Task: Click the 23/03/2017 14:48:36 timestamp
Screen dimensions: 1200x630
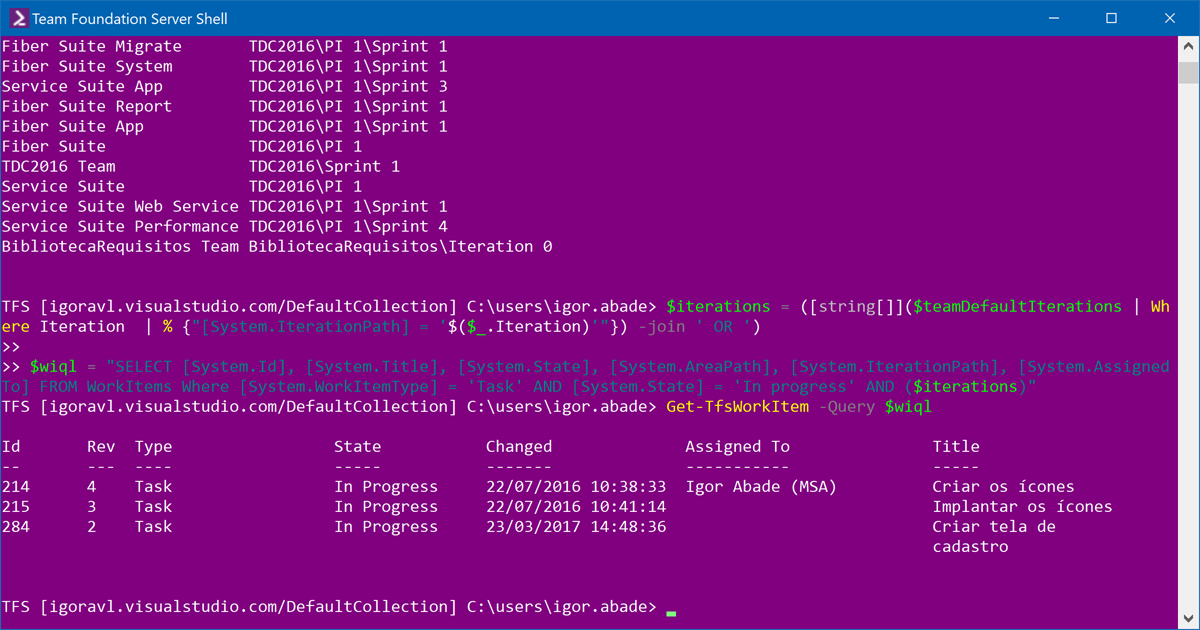Action: coord(576,527)
